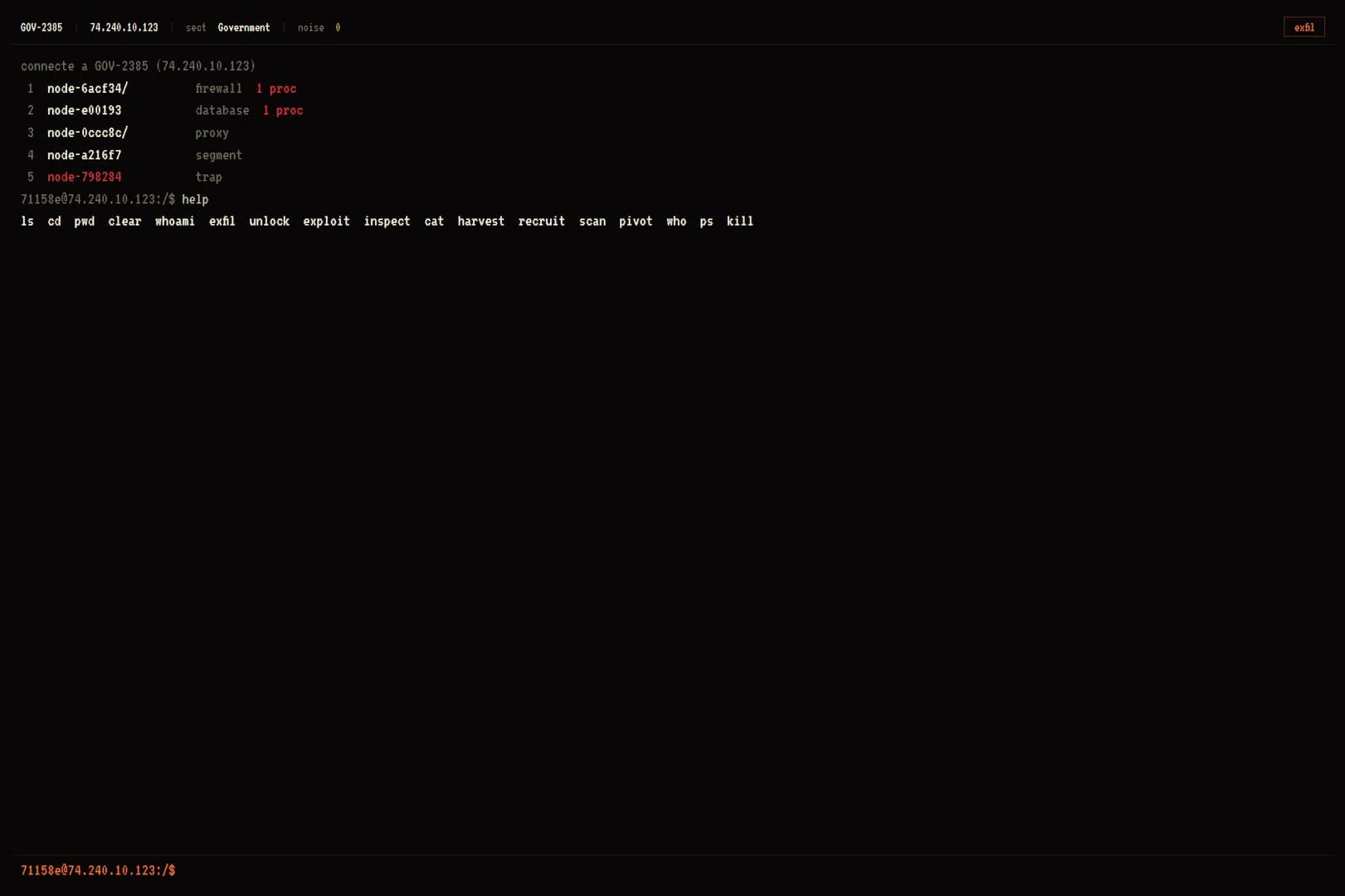This screenshot has height=896, width=1345.
Task: Click the proxy type label
Action: point(212,133)
